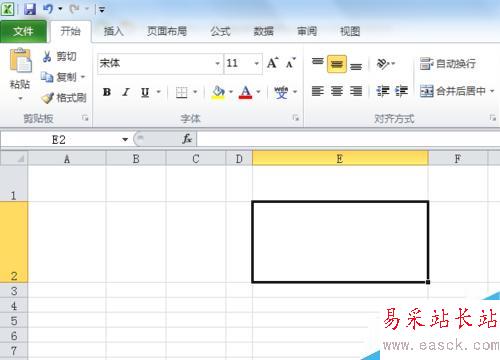Click 合并后居中 (Merge & Center)

[453, 91]
